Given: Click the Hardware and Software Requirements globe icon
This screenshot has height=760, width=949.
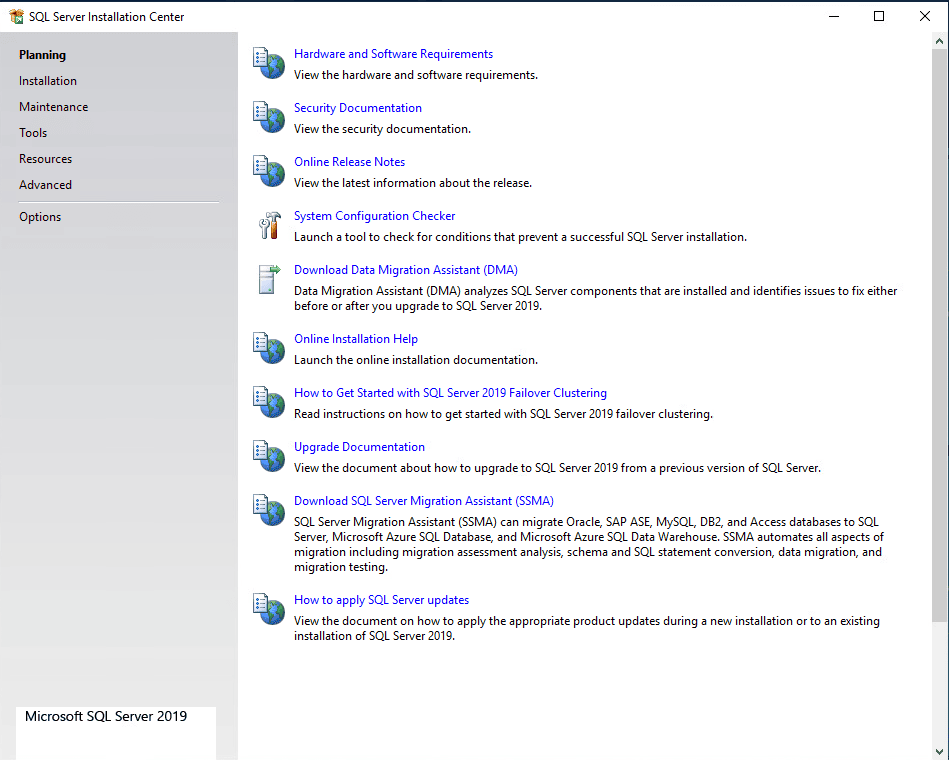Looking at the screenshot, I should point(269,63).
